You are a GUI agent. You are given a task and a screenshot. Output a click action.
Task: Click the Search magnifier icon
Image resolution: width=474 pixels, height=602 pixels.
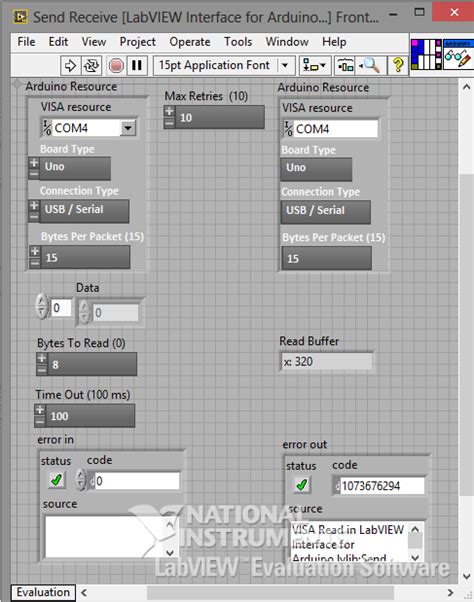coord(371,66)
